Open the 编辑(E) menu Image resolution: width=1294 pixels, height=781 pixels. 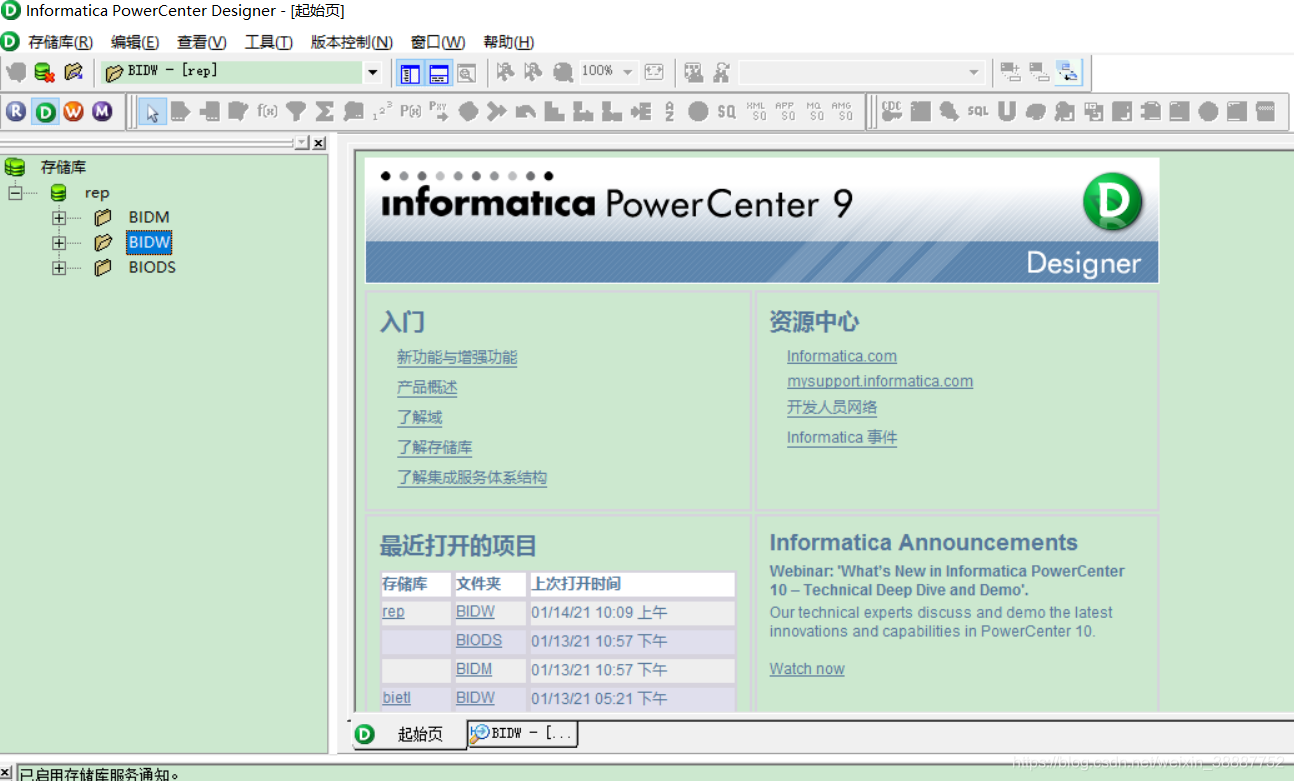pos(135,42)
